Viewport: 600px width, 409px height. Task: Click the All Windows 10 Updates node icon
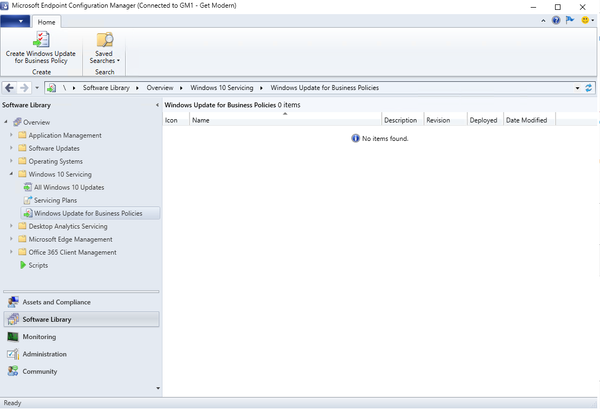(x=28, y=187)
